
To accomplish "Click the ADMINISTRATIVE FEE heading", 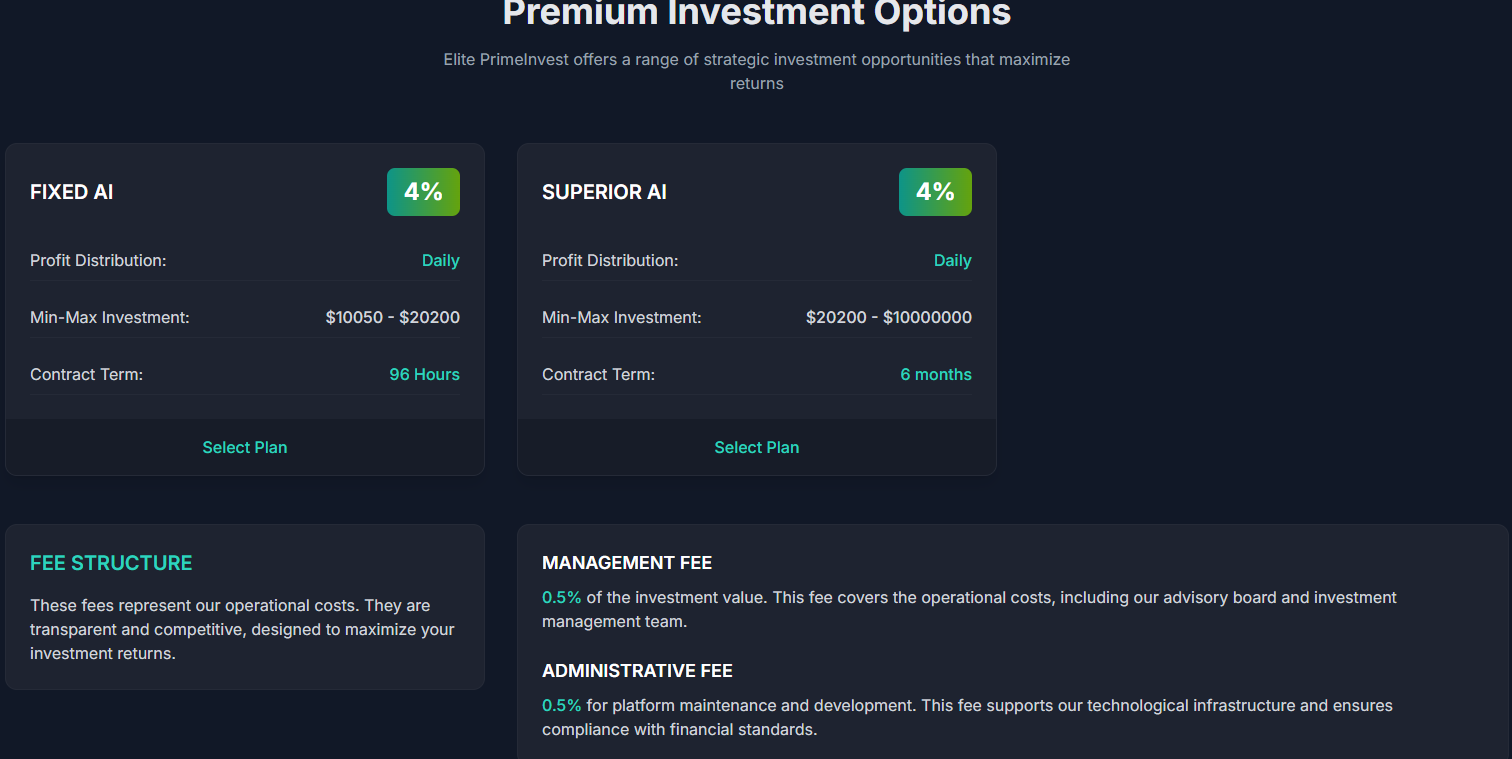I will pos(637,671).
